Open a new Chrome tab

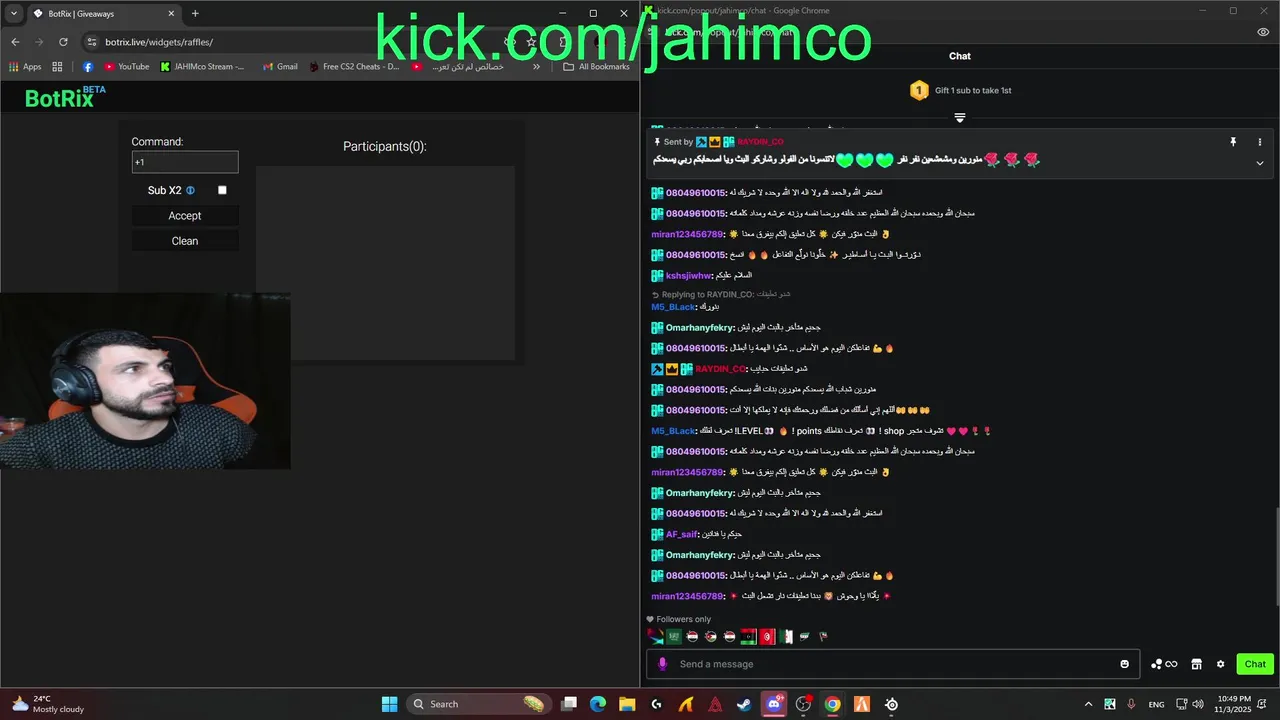195,14
